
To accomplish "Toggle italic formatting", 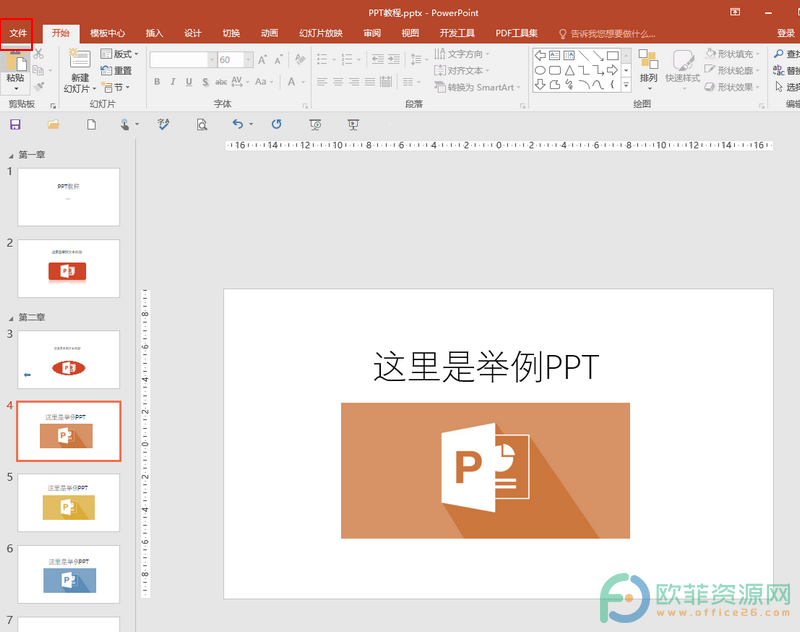I will (173, 82).
